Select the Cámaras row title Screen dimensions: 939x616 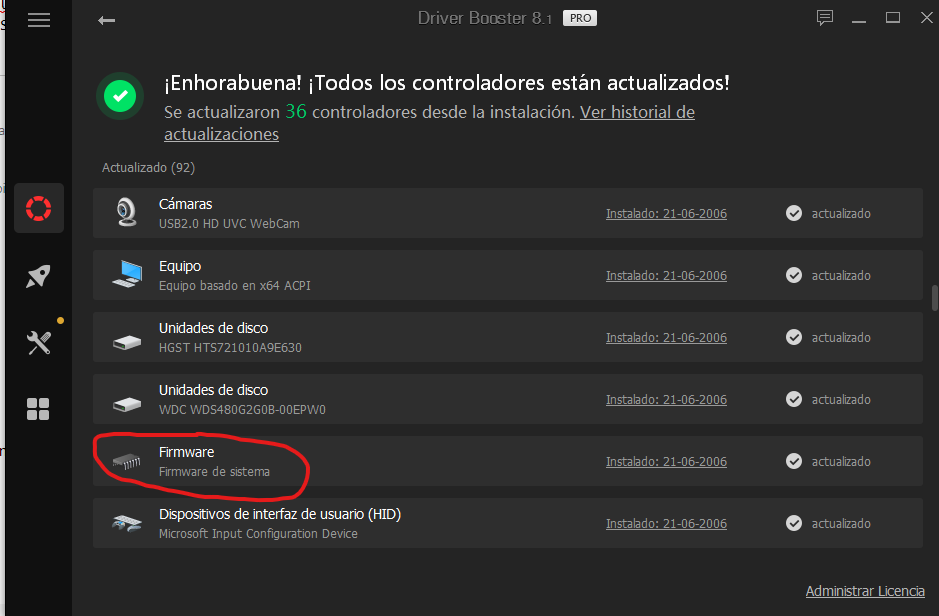186,204
